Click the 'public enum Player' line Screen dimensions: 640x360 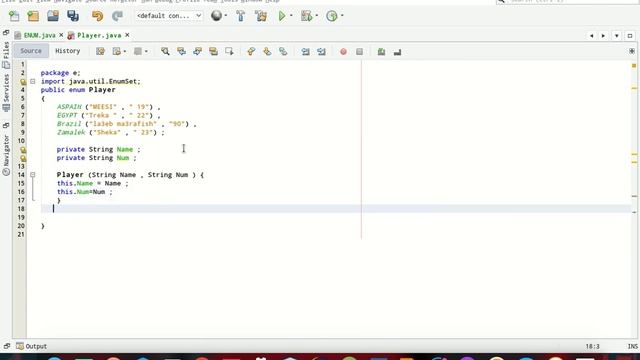click(78, 90)
